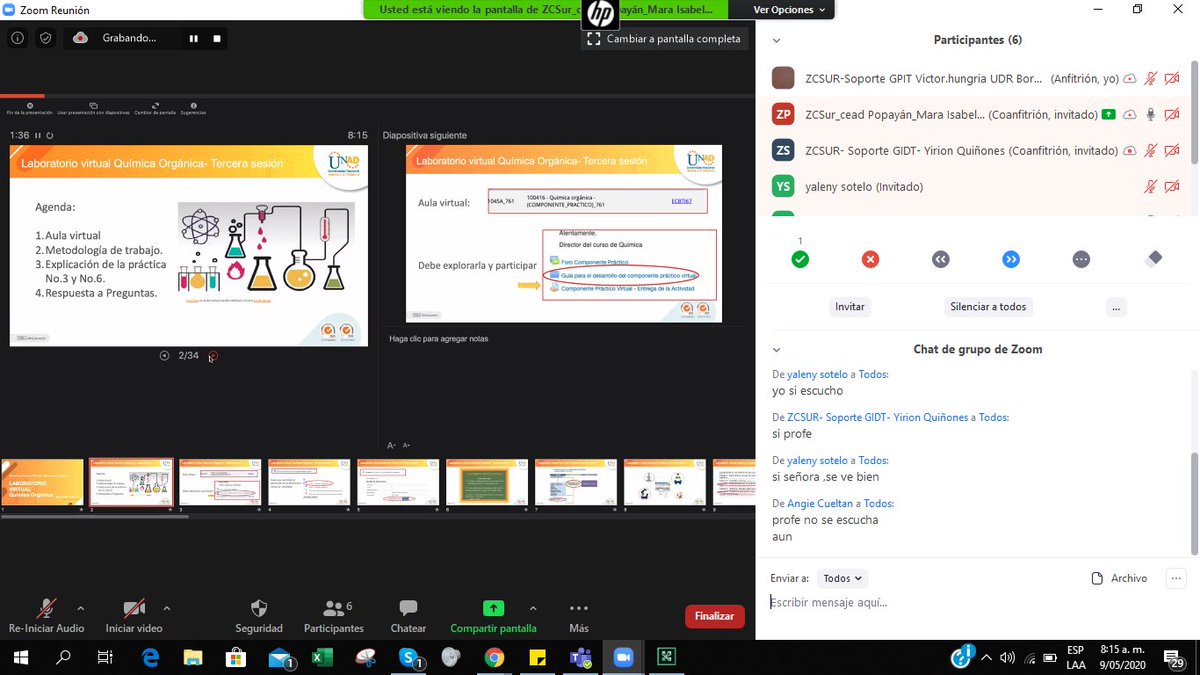This screenshot has width=1200, height=675.
Task: Click the Invitar button
Action: [850, 307]
